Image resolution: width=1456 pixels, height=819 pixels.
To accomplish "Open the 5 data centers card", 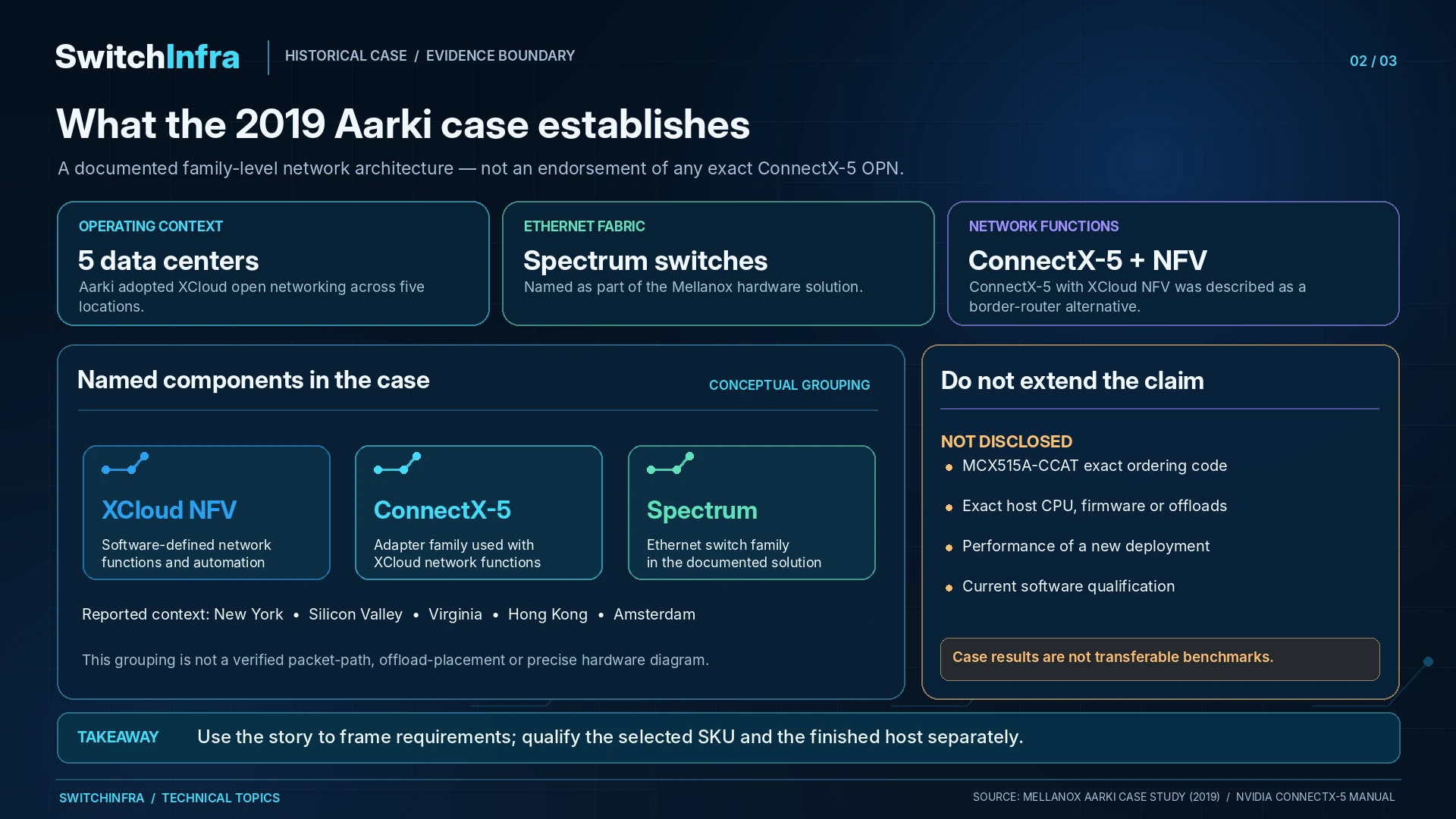I will [x=273, y=263].
